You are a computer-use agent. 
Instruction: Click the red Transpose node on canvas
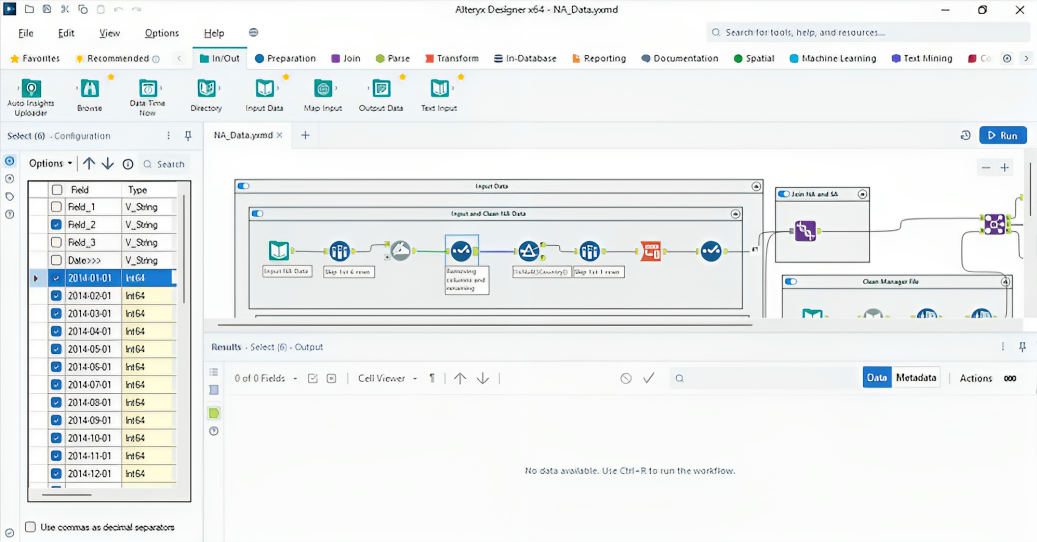651,251
